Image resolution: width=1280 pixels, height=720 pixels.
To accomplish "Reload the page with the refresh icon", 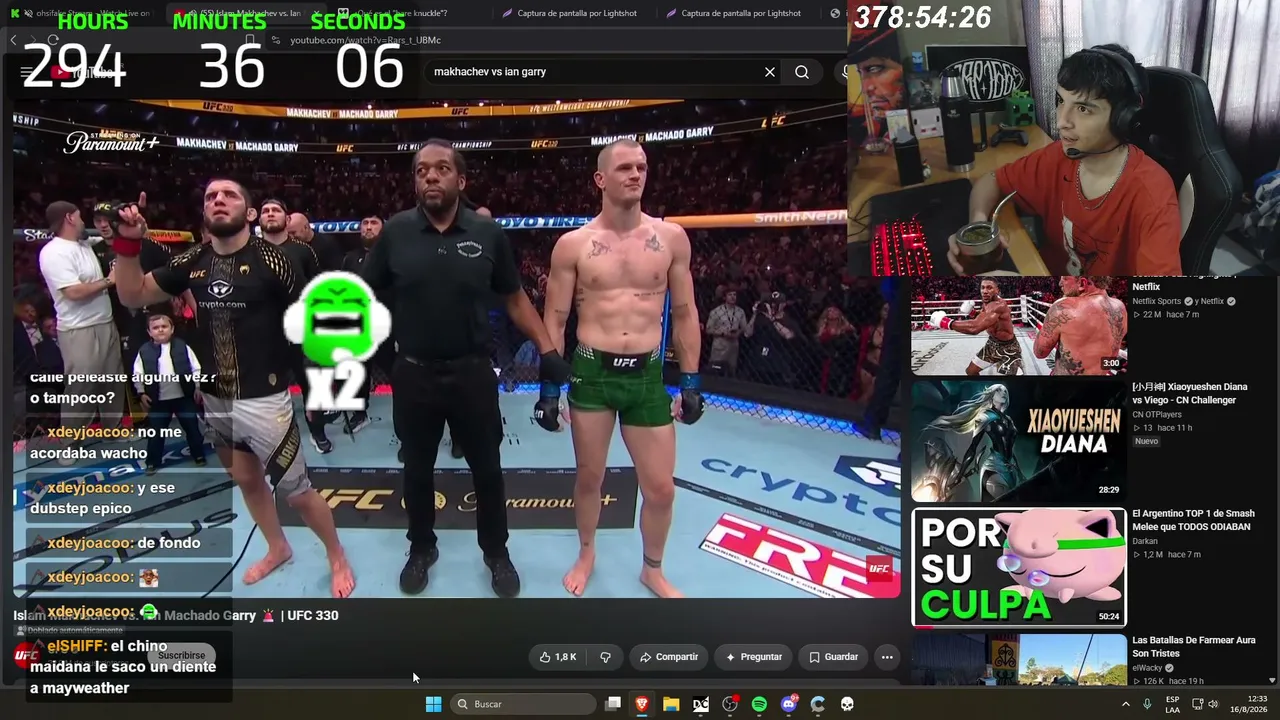I will [53, 40].
